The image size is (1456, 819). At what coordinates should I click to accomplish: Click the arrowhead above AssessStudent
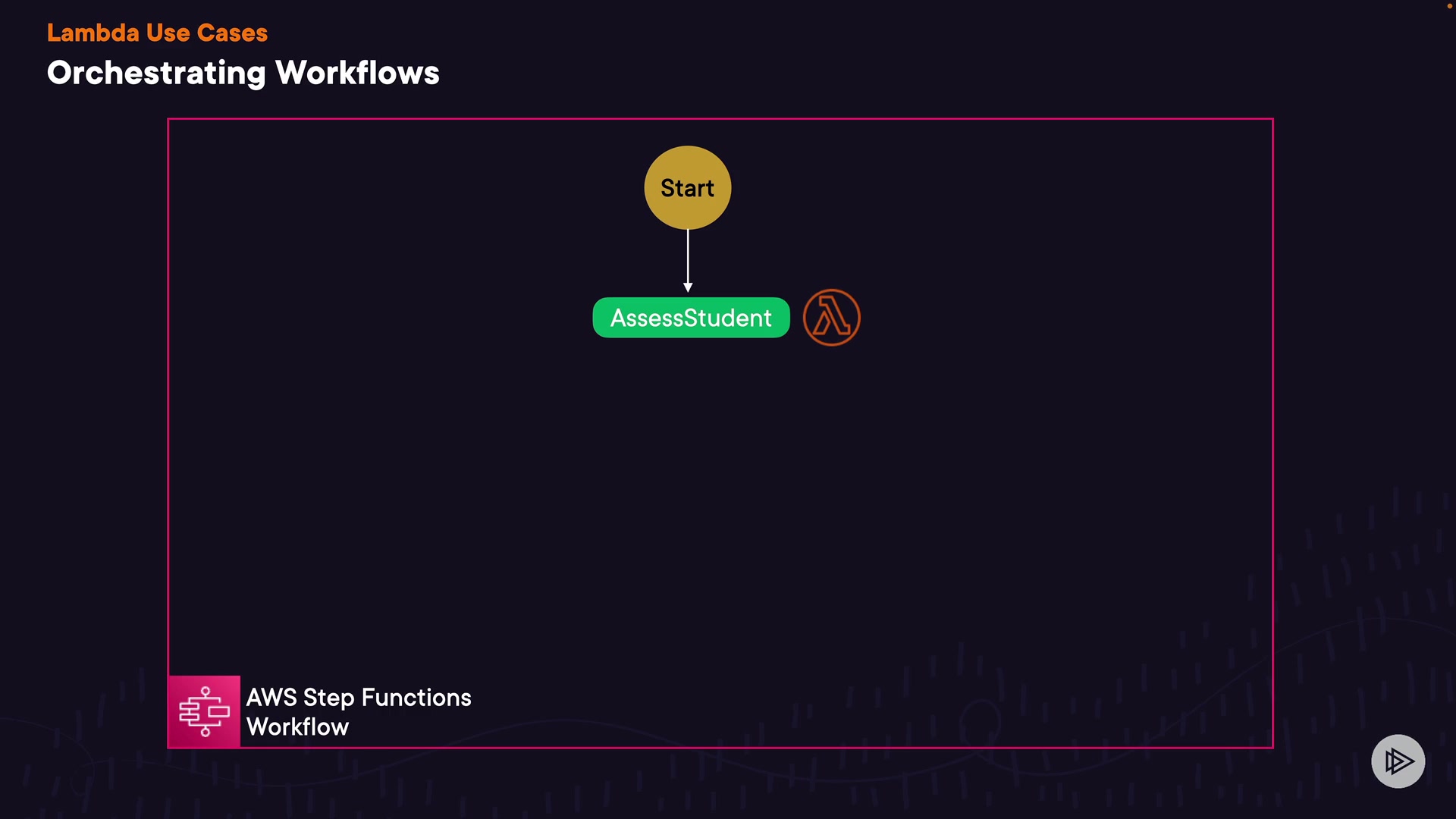pyautogui.click(x=688, y=287)
